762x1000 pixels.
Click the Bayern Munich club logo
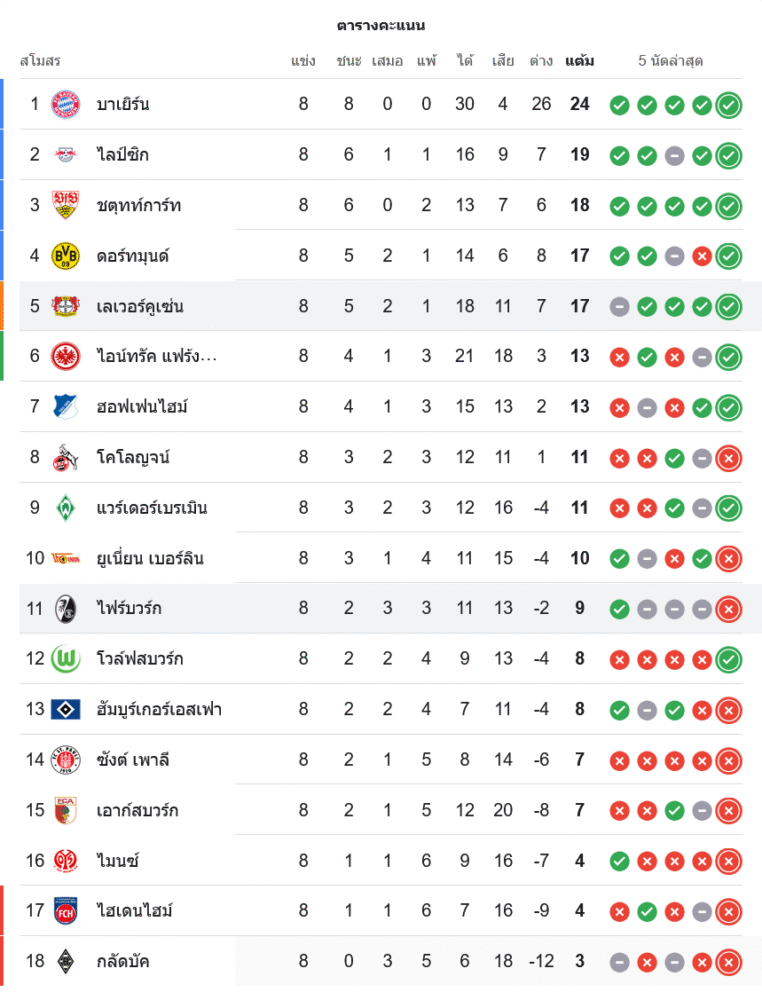click(65, 104)
